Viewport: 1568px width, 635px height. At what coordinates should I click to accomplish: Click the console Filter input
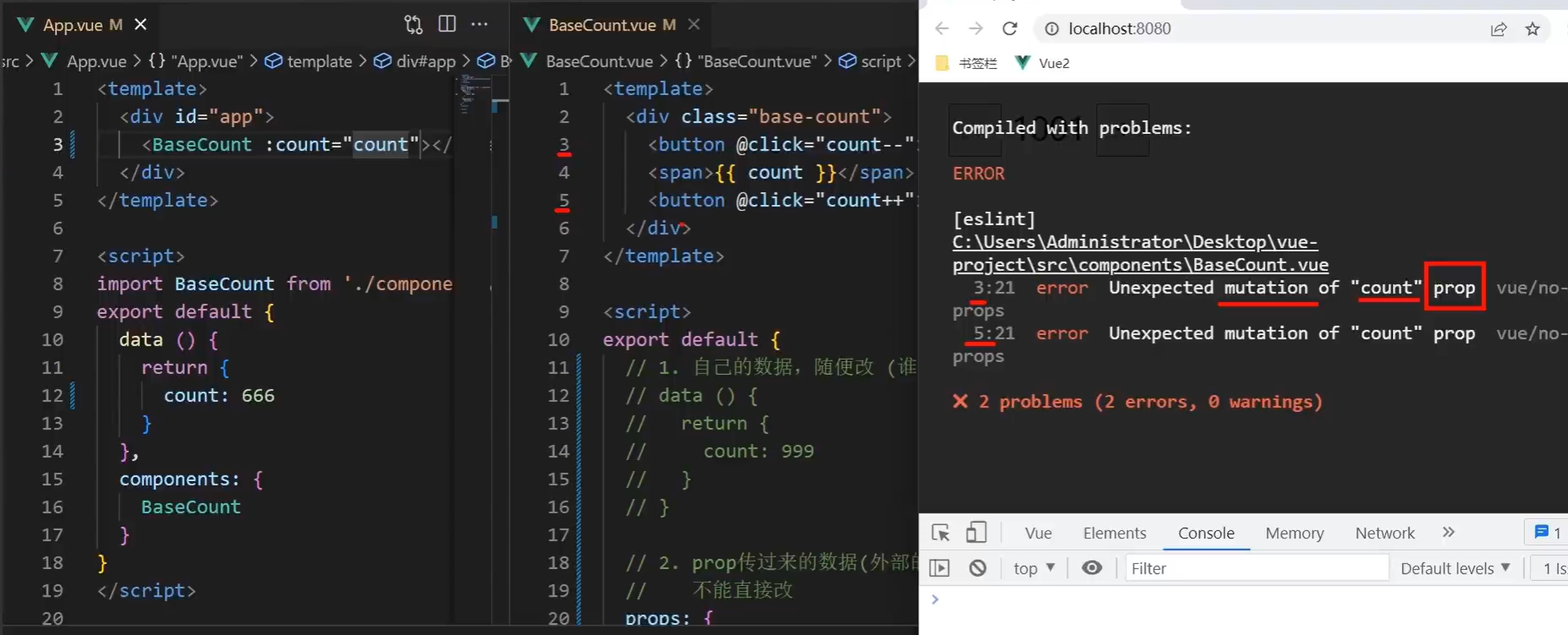click(x=1257, y=568)
